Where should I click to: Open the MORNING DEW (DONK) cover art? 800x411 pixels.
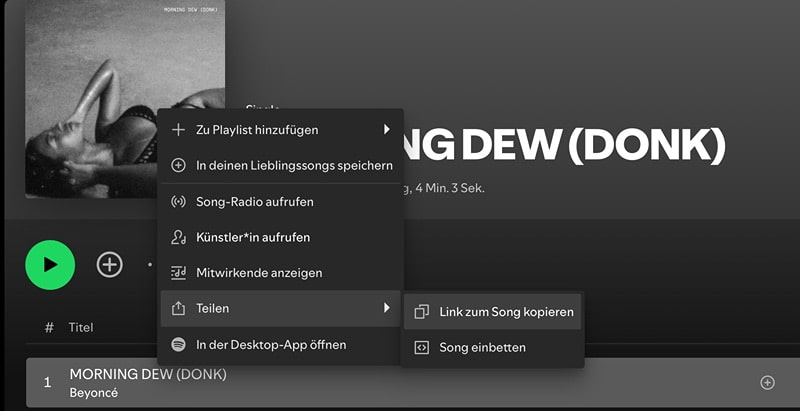click(x=125, y=98)
